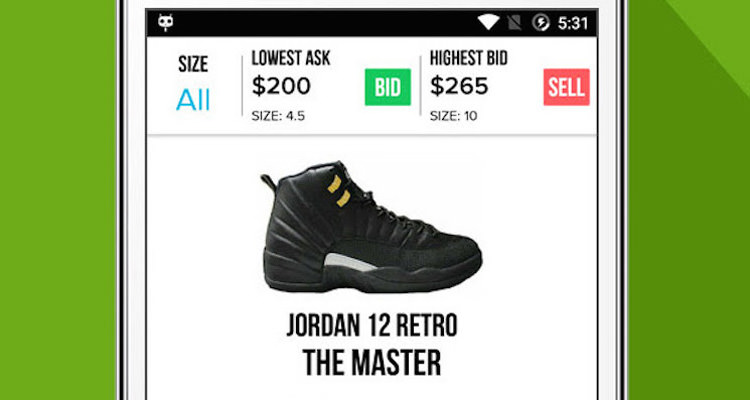Tap the CyanogenMod notification icon
This screenshot has height=400, width=750.
tap(165, 22)
